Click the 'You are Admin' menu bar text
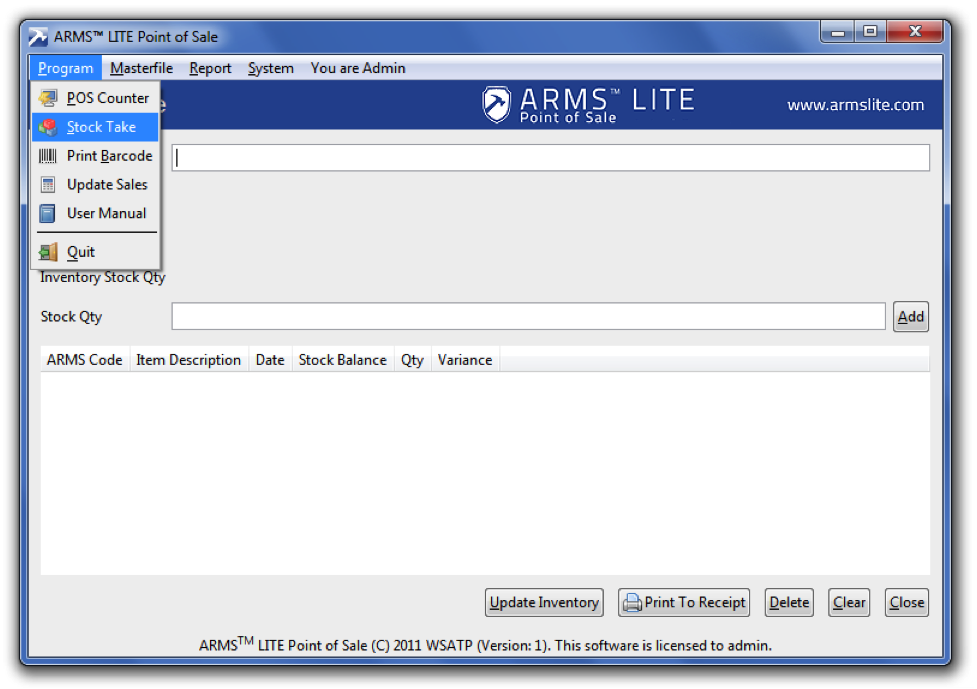977x689 pixels. click(358, 68)
